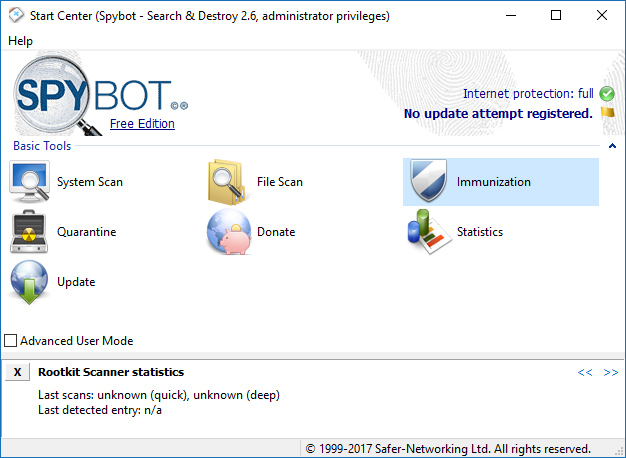Click the yellow update status flag
626x458 pixels.
pos(607,113)
